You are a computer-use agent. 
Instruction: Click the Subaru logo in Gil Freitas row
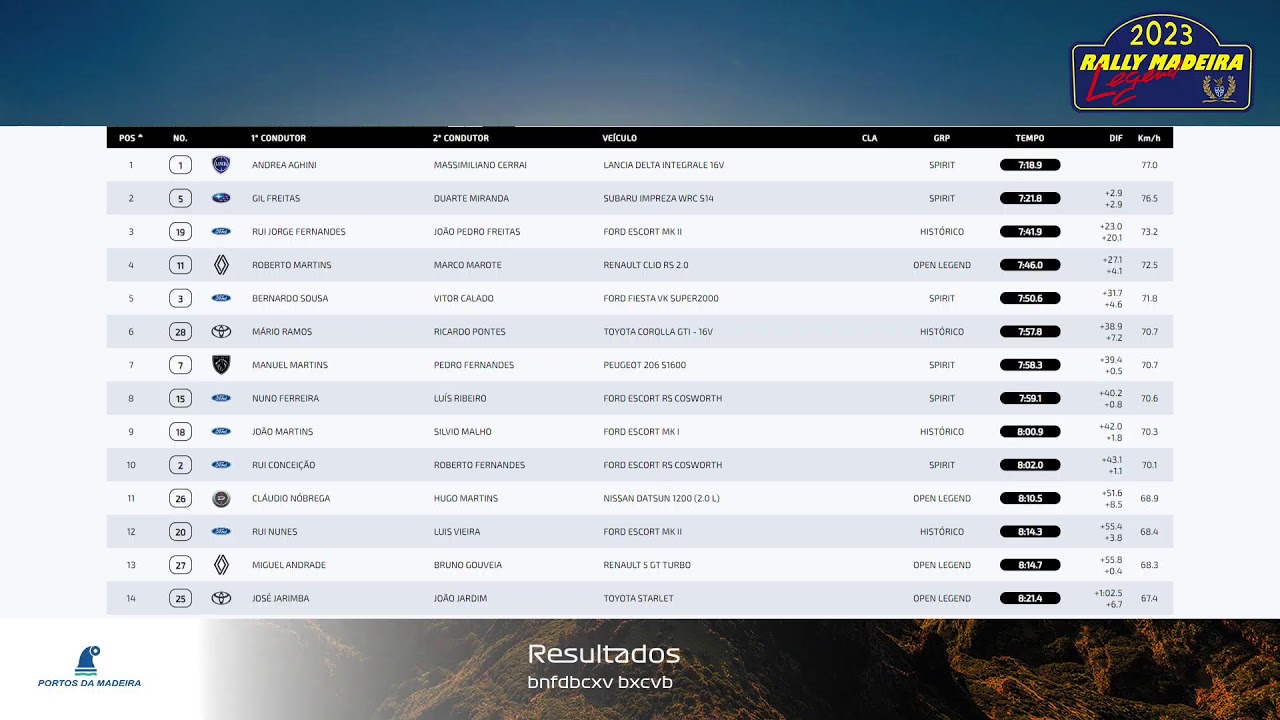coord(221,198)
